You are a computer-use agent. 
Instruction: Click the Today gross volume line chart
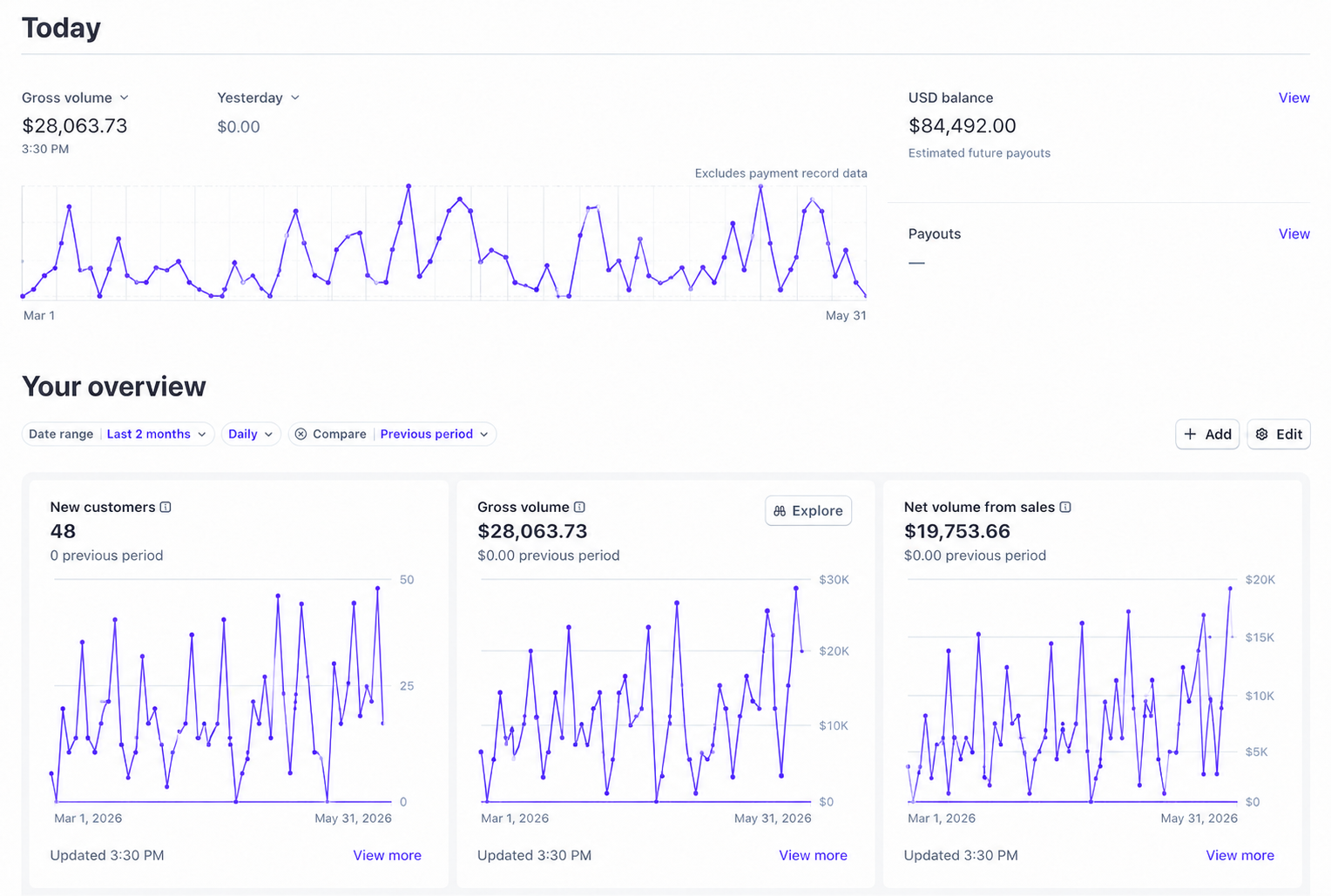coord(444,242)
